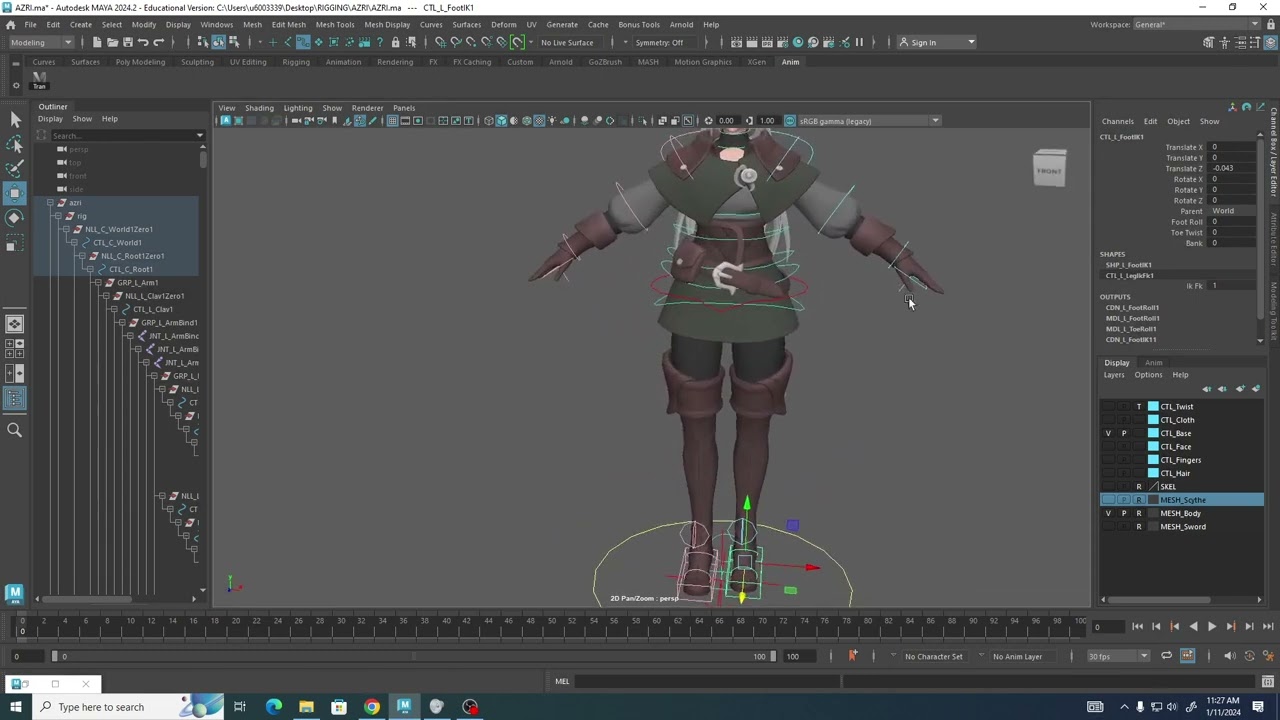The height and width of the screenshot is (720, 1280).
Task: Select the CTL_Fingers layer name
Action: coord(1180,460)
